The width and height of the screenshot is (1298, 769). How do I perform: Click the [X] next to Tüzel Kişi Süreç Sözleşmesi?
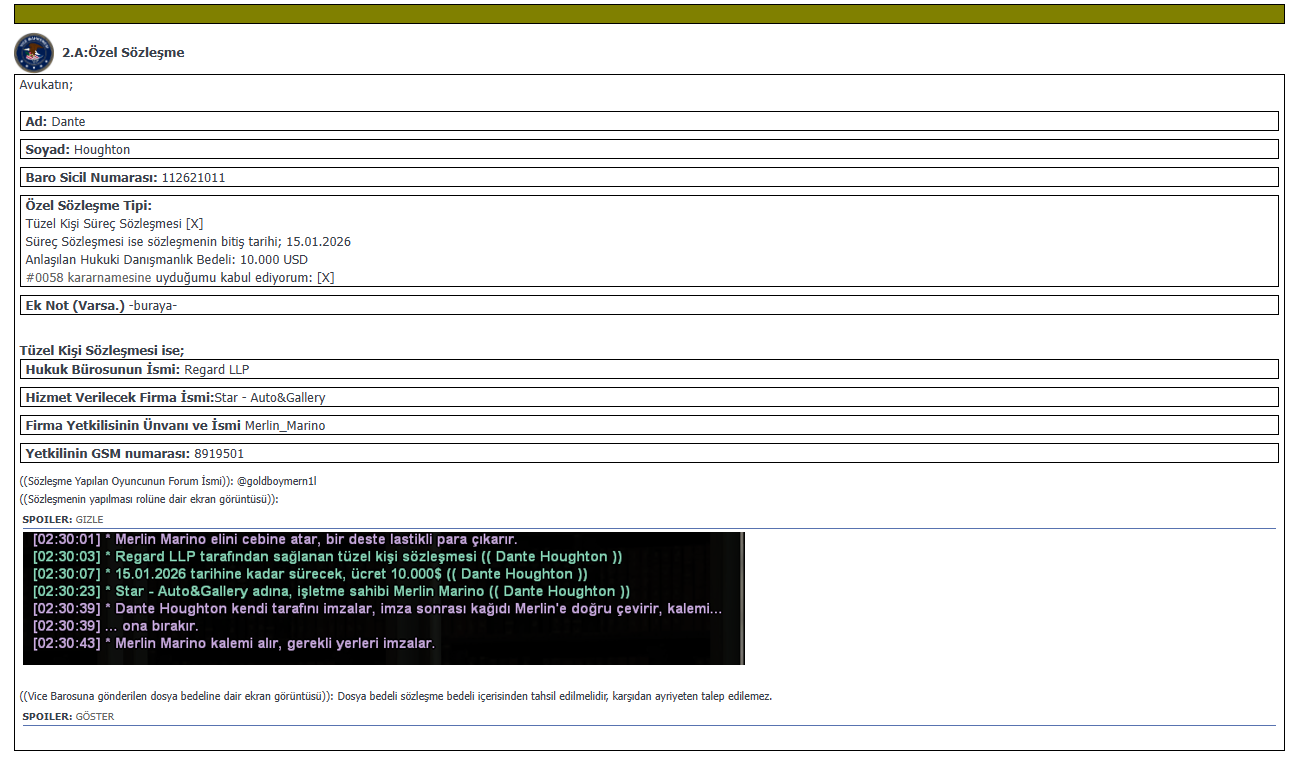(195, 223)
